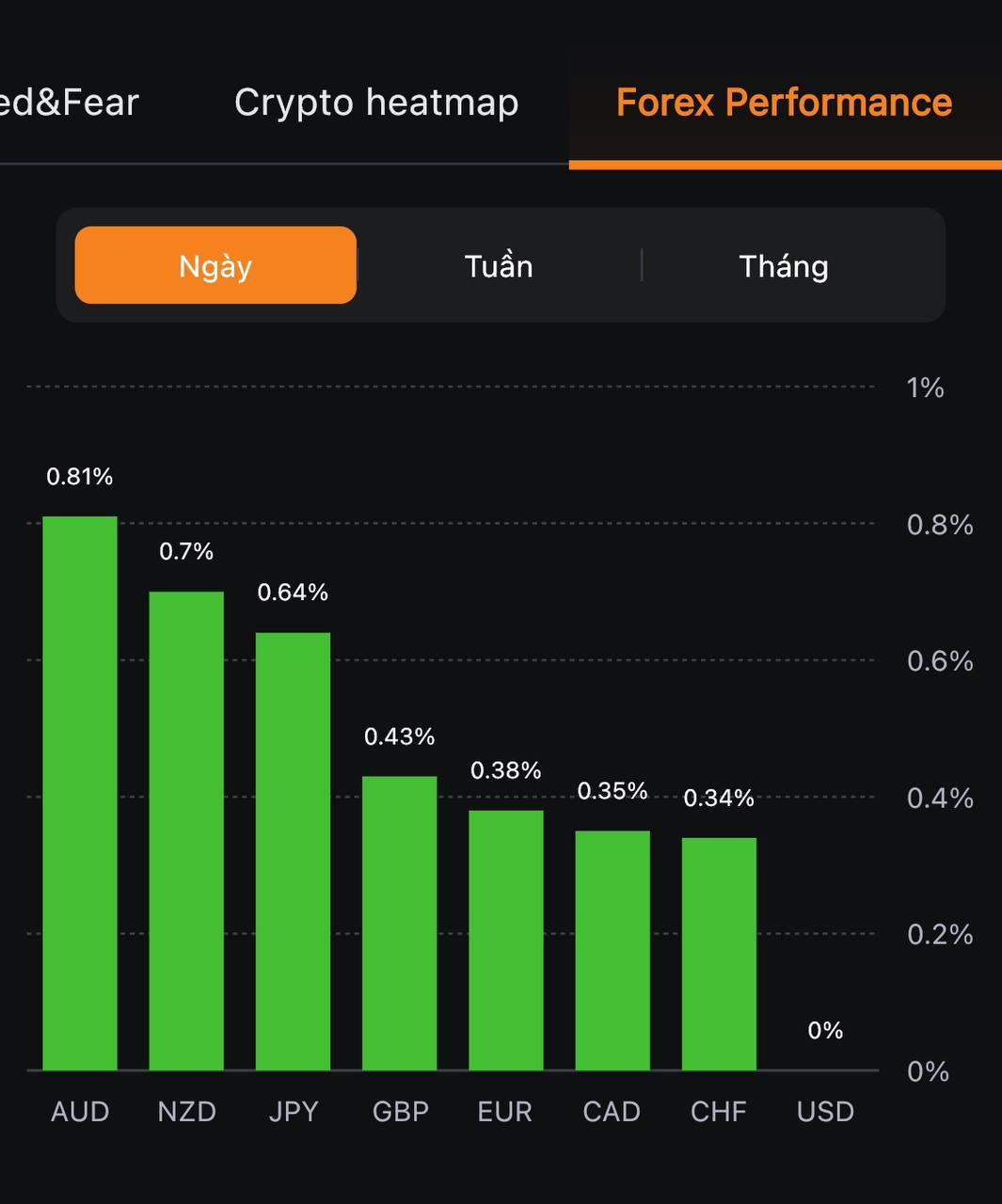Tap the GBP bar in the chart

(x=400, y=923)
